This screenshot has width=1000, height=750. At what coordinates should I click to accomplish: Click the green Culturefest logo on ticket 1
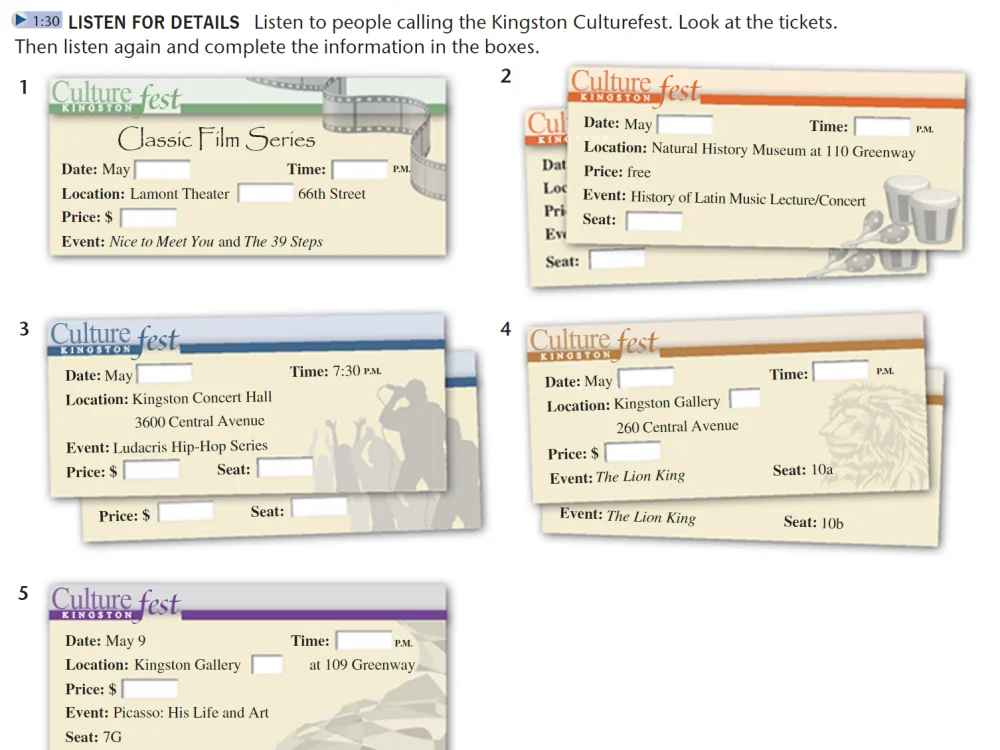(116, 98)
